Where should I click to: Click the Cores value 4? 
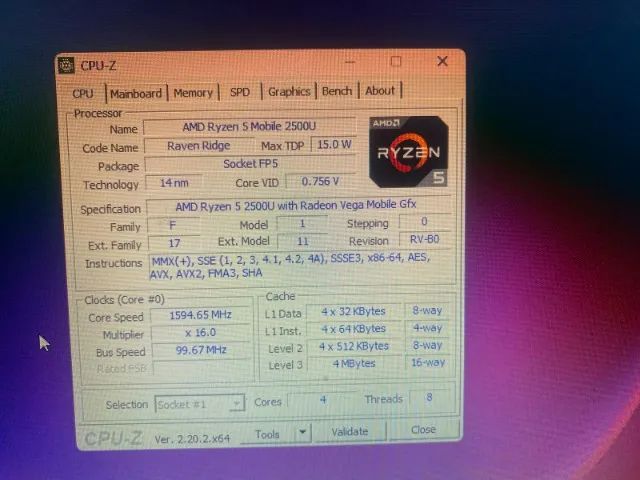point(323,399)
